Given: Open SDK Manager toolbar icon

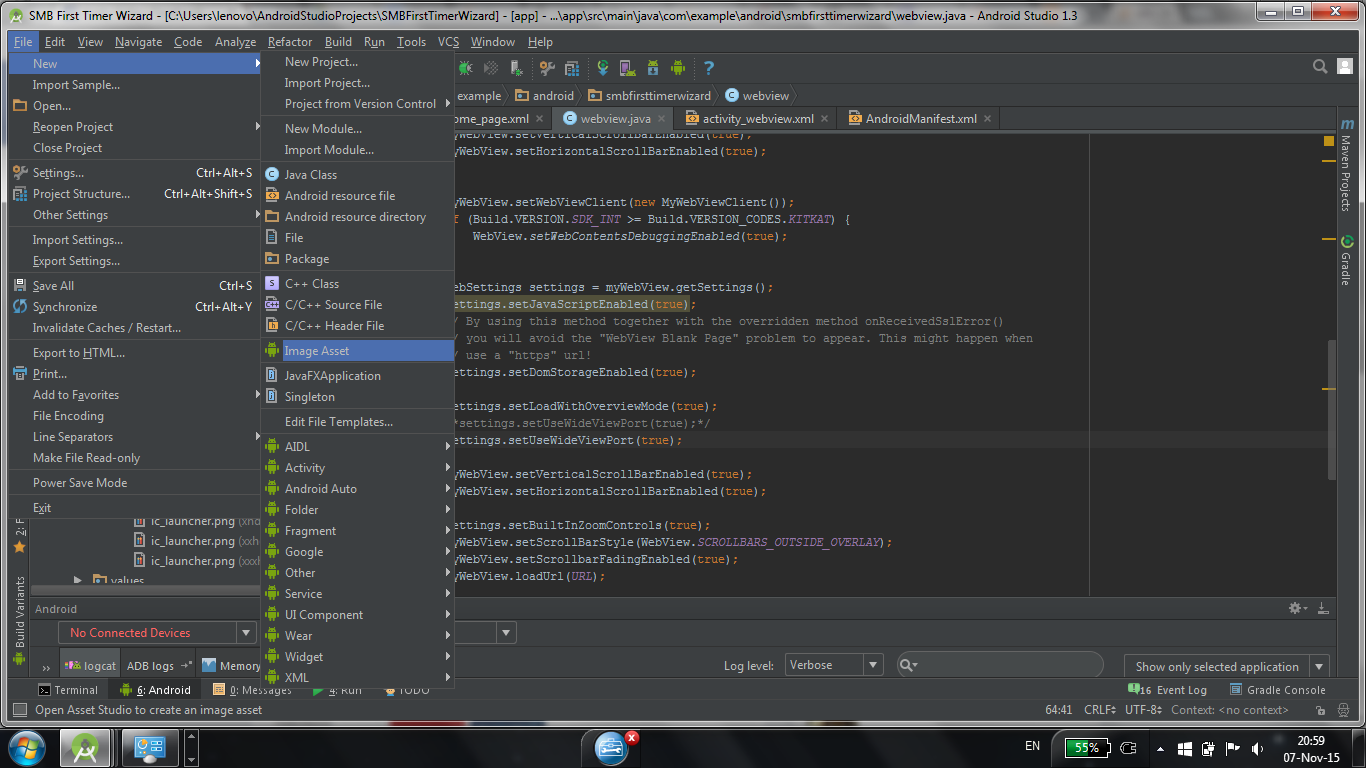Looking at the screenshot, I should click(x=652, y=68).
